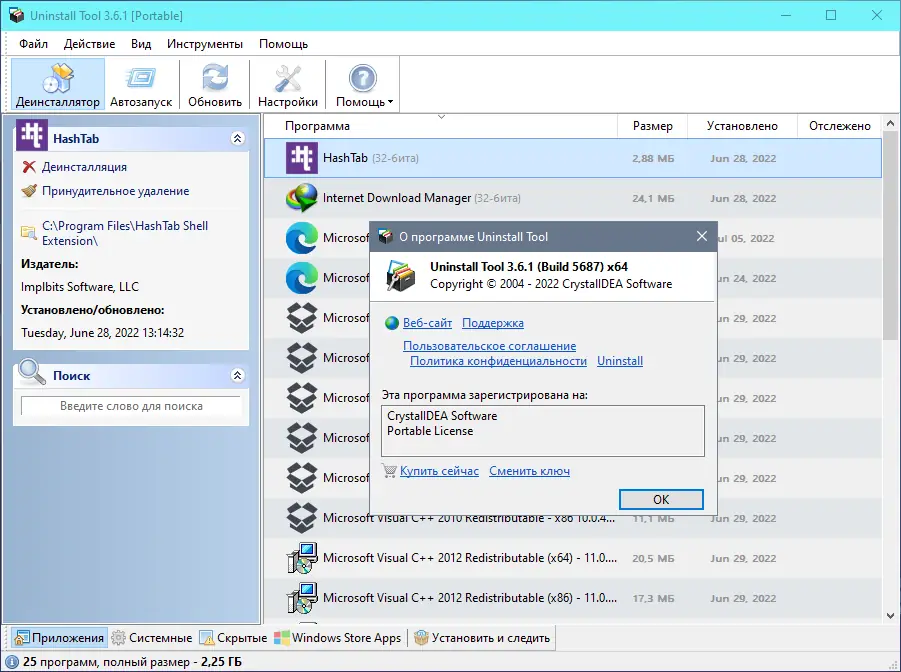Image resolution: width=901 pixels, height=672 pixels.
Task: Open the HashTab Shell Extension folder path
Action: (125, 233)
